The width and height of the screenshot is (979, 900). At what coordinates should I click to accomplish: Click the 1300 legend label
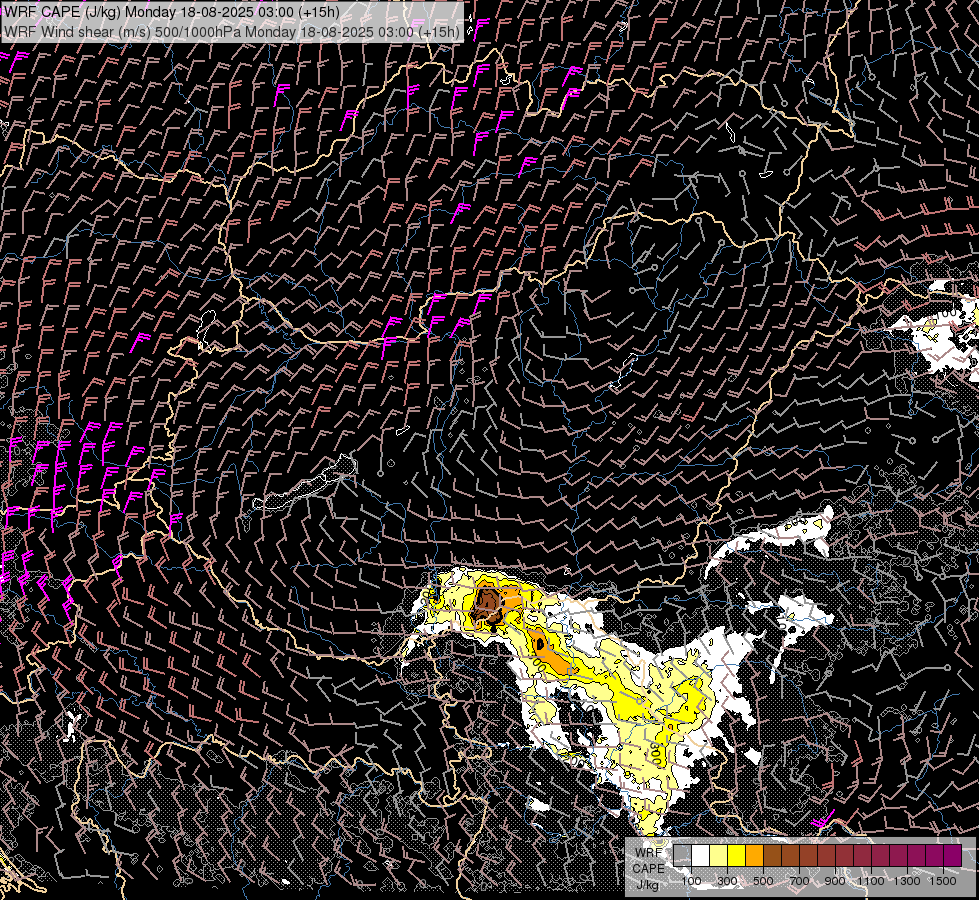tap(907, 881)
